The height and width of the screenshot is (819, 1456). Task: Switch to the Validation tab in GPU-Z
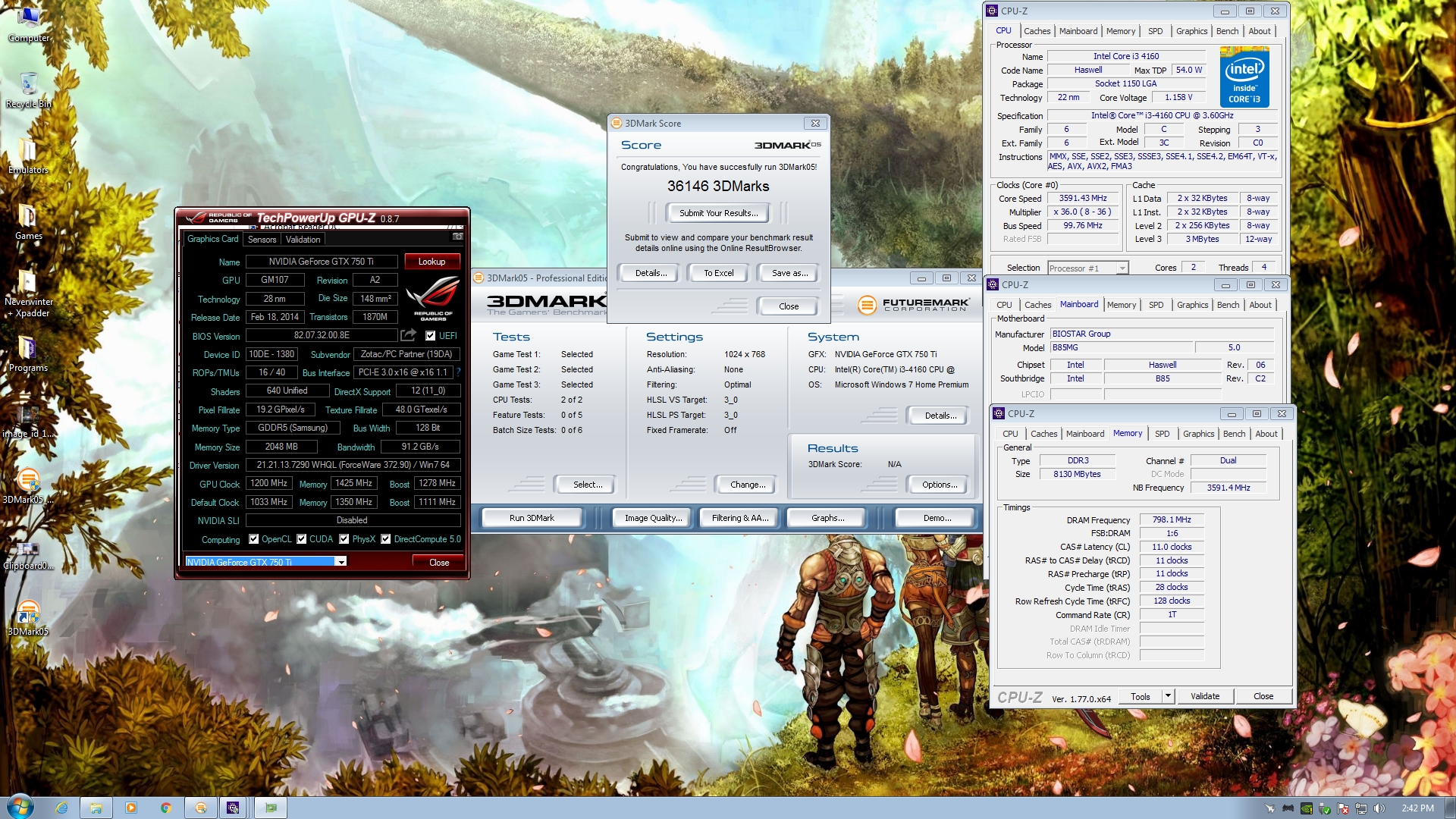pos(303,240)
